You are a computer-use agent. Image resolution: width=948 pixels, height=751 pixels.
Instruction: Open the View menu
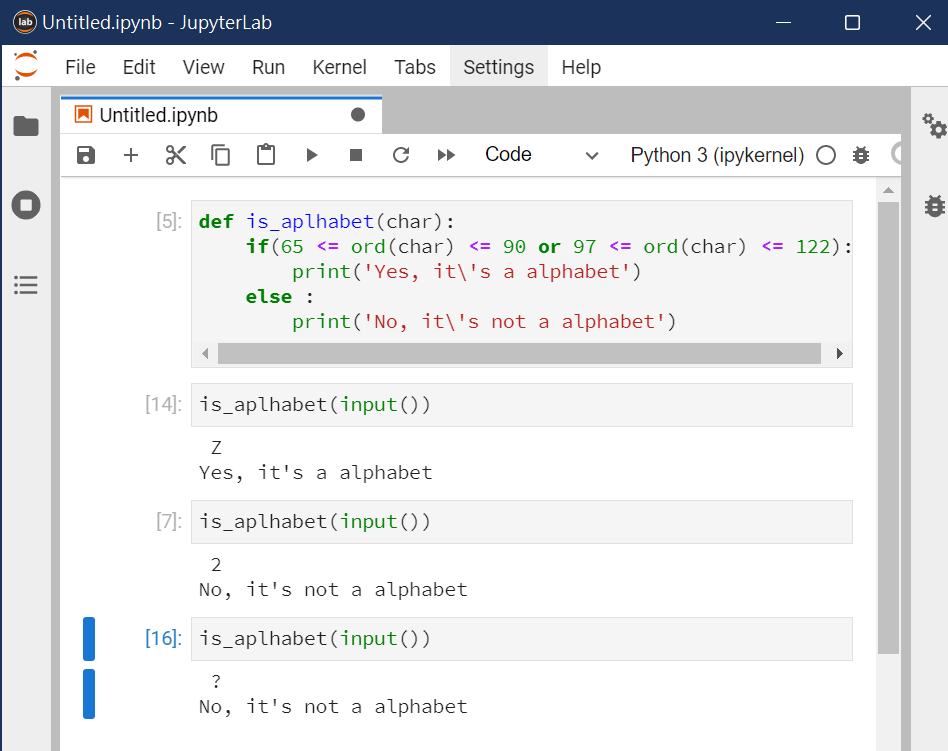coord(204,67)
